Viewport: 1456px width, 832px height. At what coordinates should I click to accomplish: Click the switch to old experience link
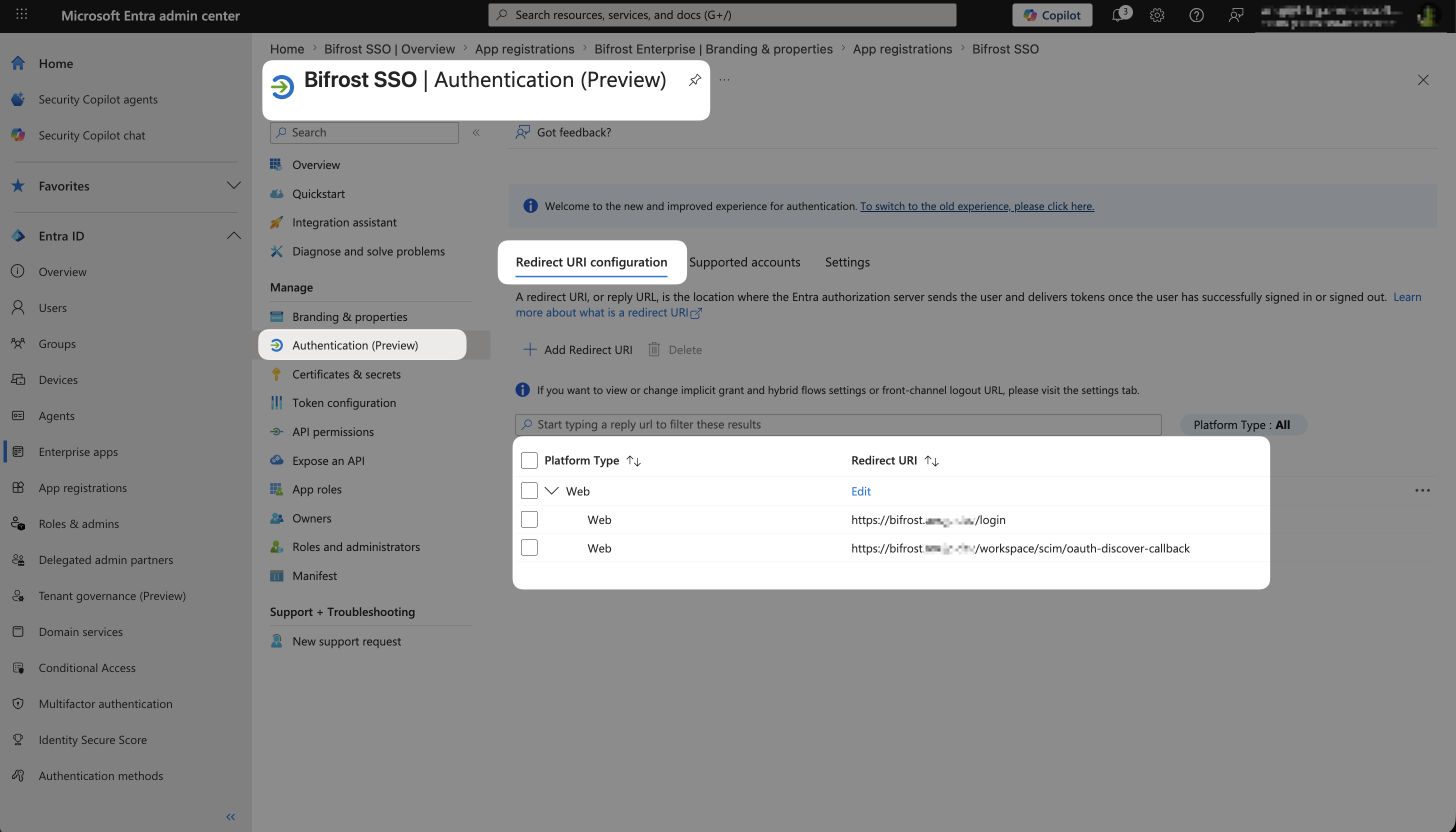[977, 206]
